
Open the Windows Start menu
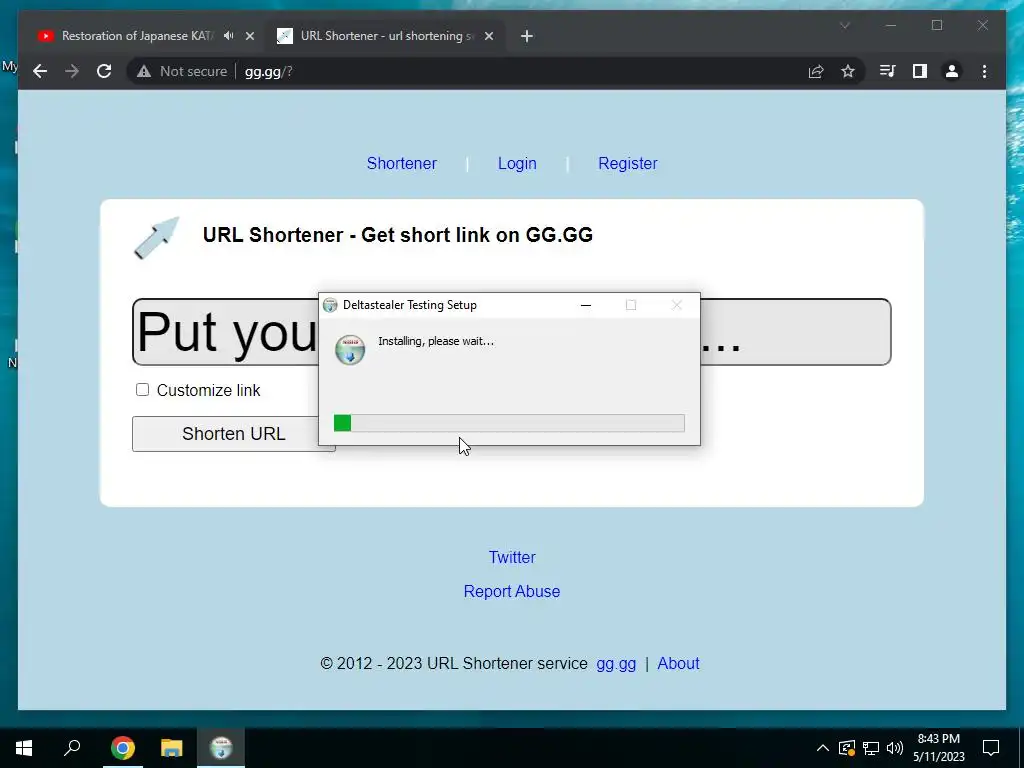point(24,748)
